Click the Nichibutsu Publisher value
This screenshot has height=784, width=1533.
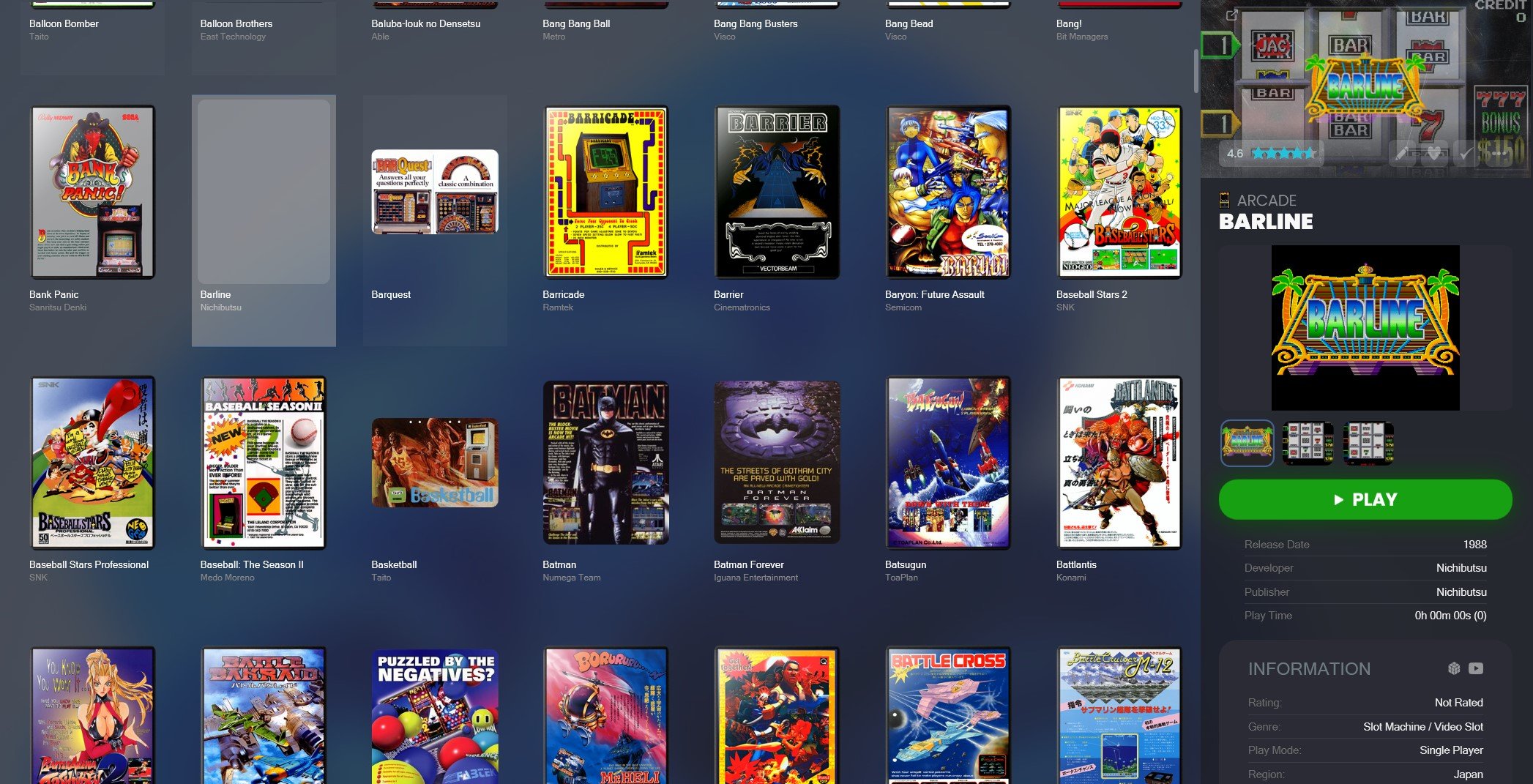pos(1461,592)
